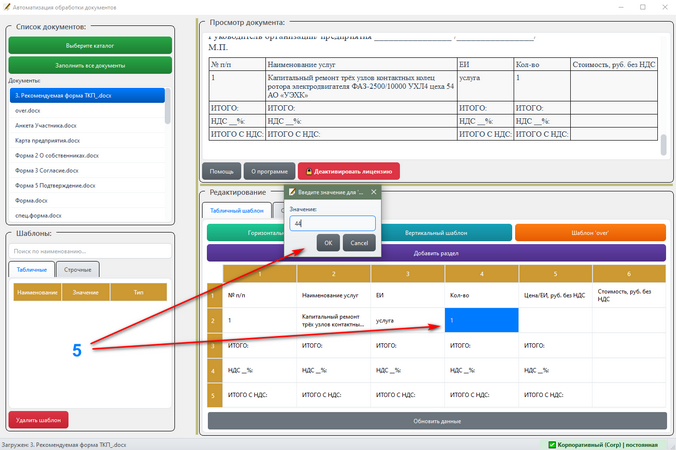Select cell 'Капитальный ремонт трёх узлов' in edit grid
Image resolution: width=676 pixels, height=450 pixels.
[334, 320]
